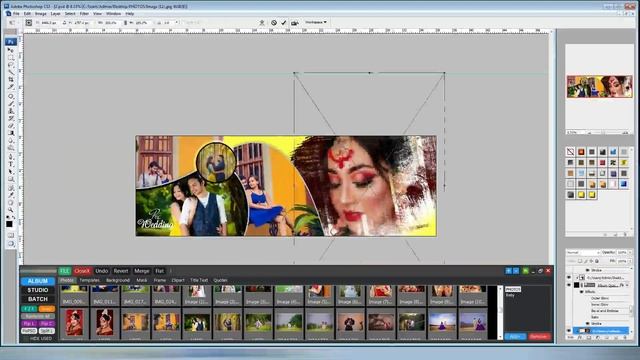
Task: Open the Image menu
Action: (x=41, y=13)
